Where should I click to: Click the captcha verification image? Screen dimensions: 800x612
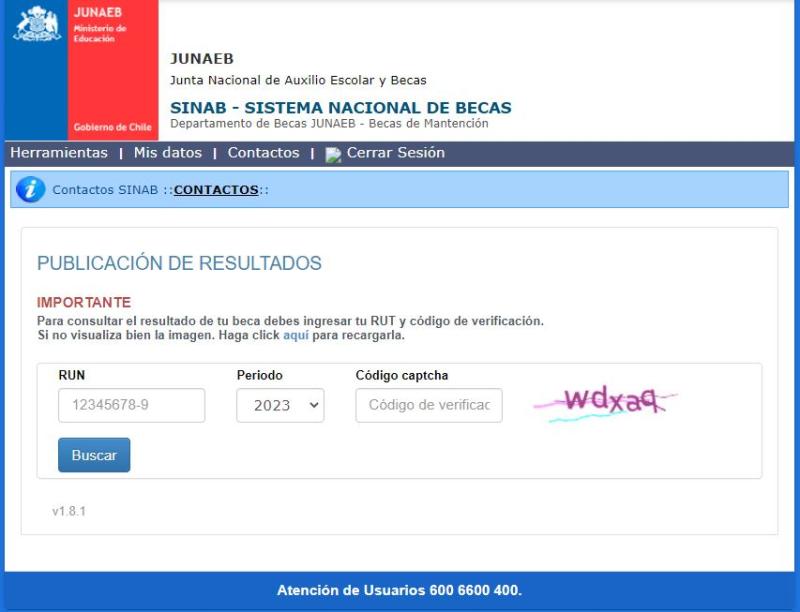tap(606, 402)
